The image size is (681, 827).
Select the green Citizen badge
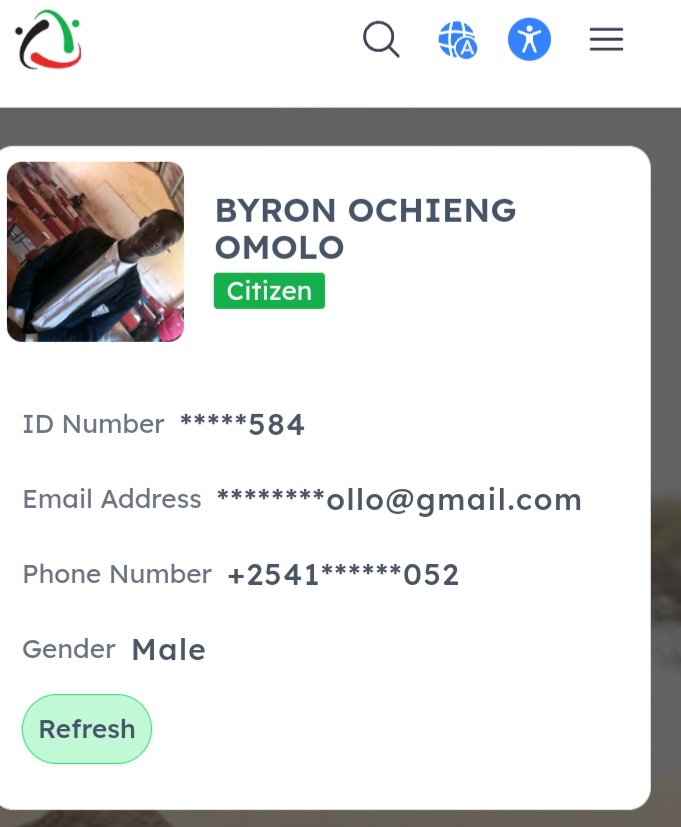[269, 291]
